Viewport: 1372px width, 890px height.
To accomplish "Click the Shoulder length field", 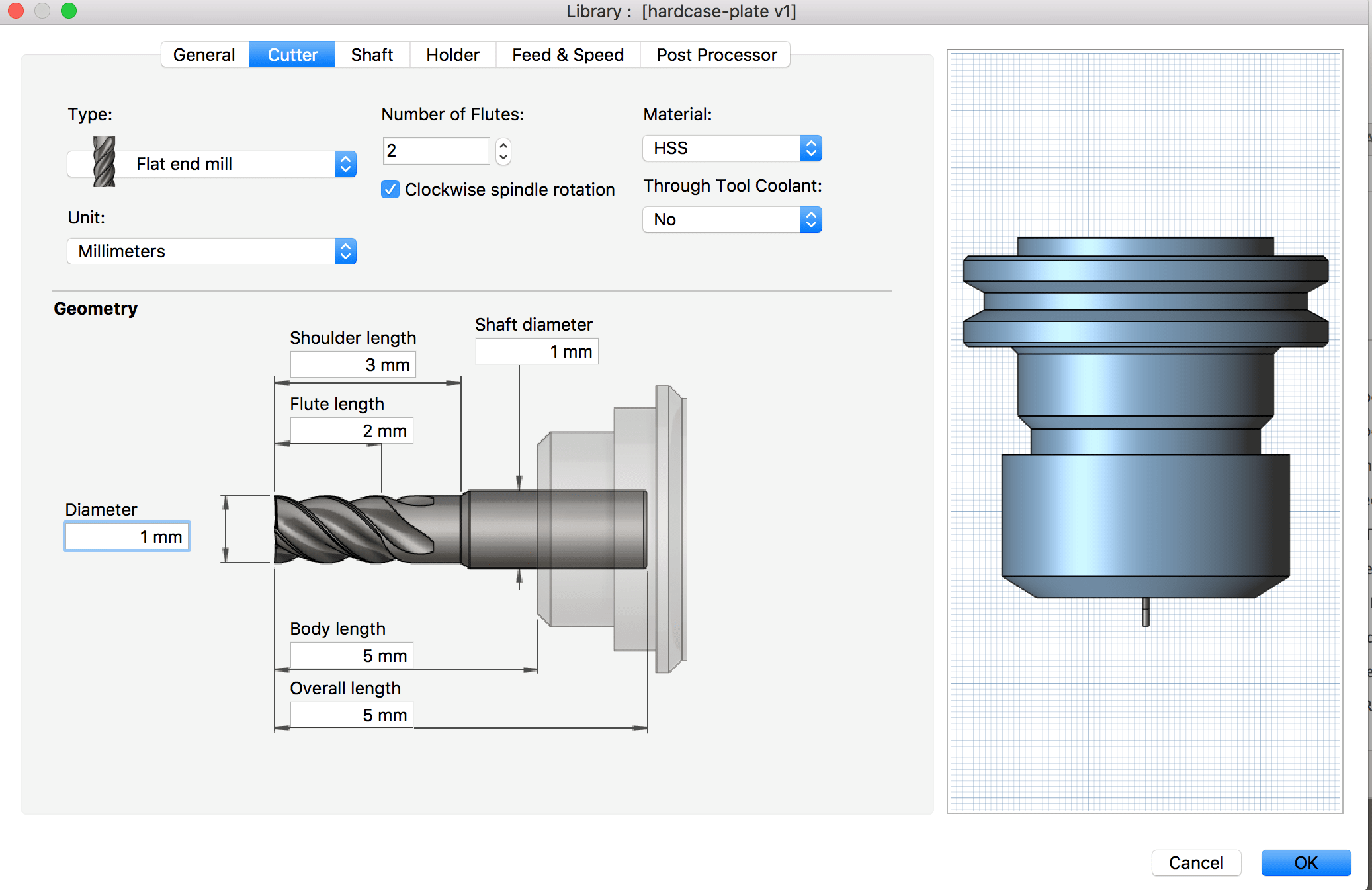I will point(353,364).
